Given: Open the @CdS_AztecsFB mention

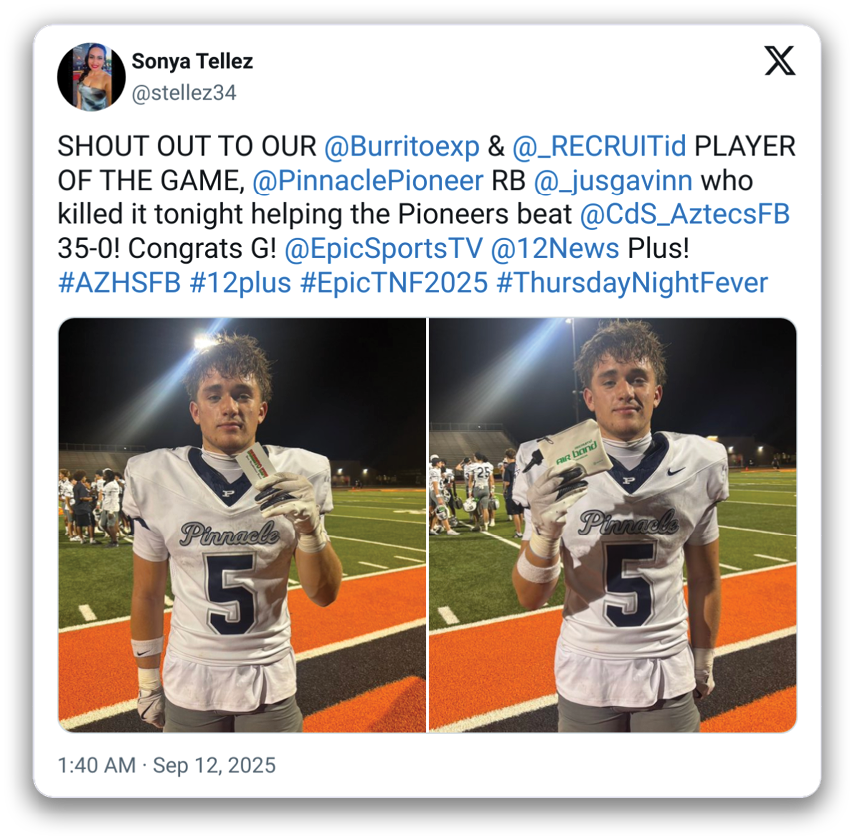Looking at the screenshot, I should pos(685,215).
